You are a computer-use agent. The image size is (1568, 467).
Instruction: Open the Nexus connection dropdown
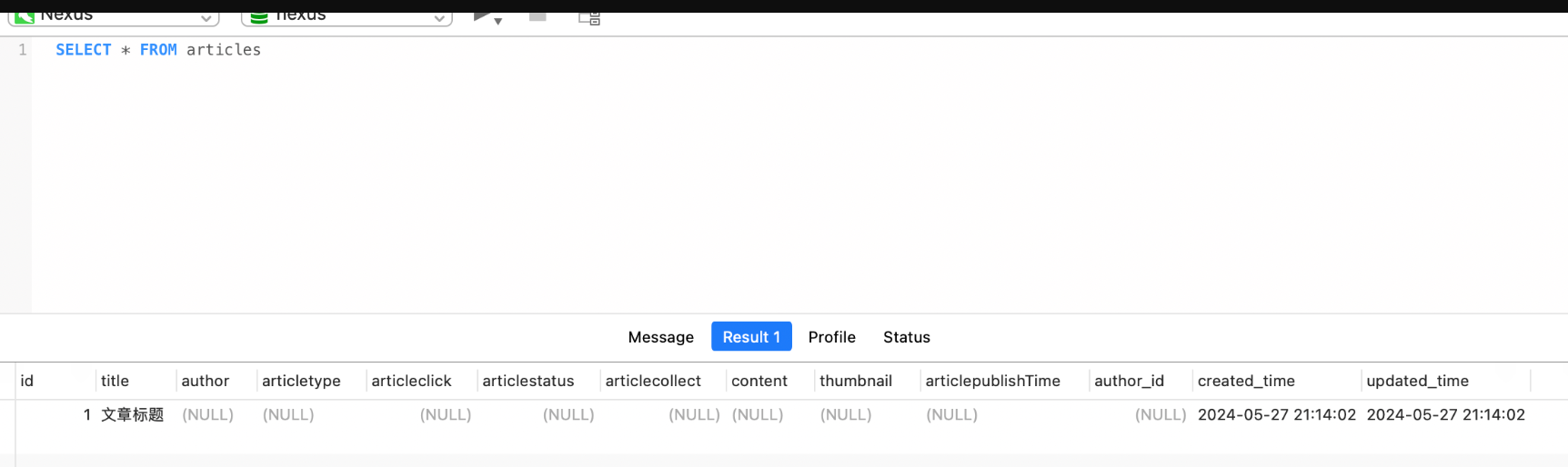206,18
